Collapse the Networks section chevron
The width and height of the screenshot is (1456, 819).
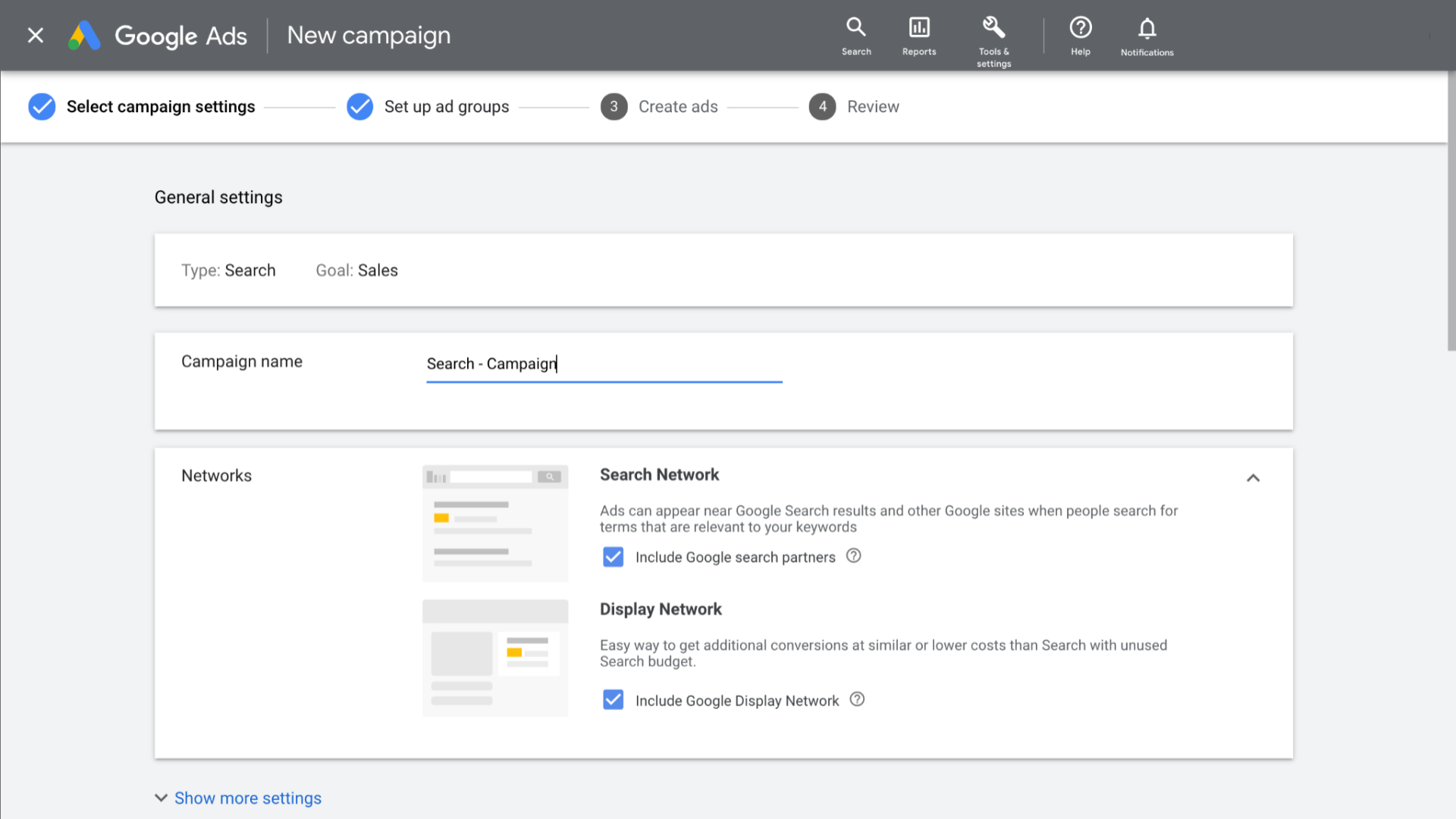pos(1253,478)
